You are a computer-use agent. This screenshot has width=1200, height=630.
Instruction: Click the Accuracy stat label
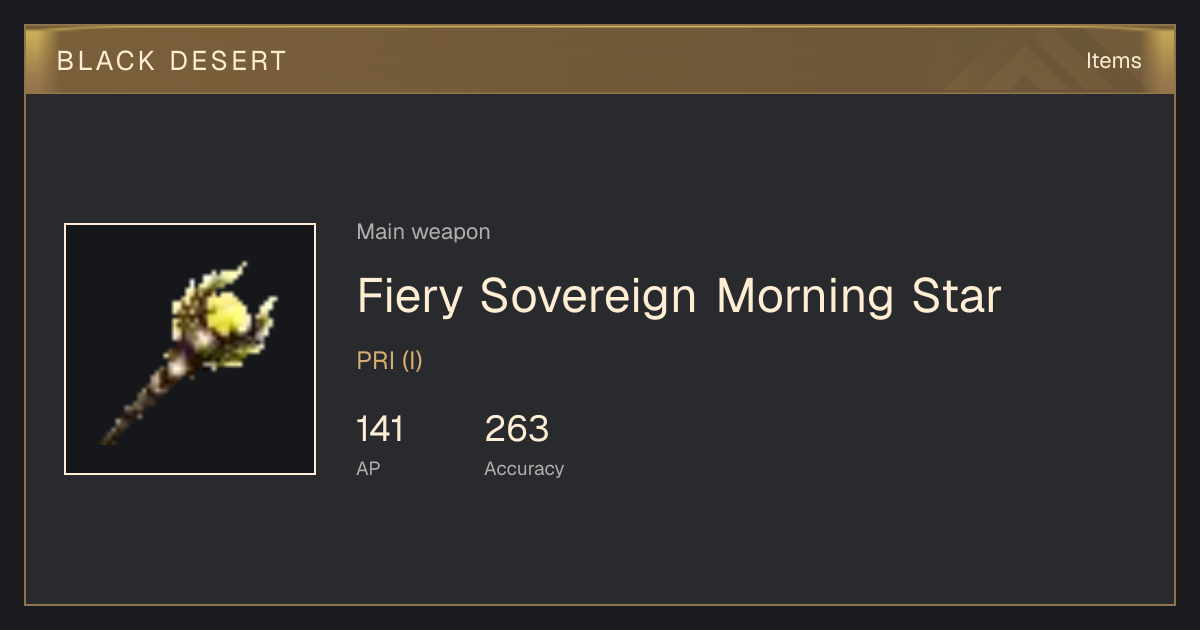click(x=524, y=468)
